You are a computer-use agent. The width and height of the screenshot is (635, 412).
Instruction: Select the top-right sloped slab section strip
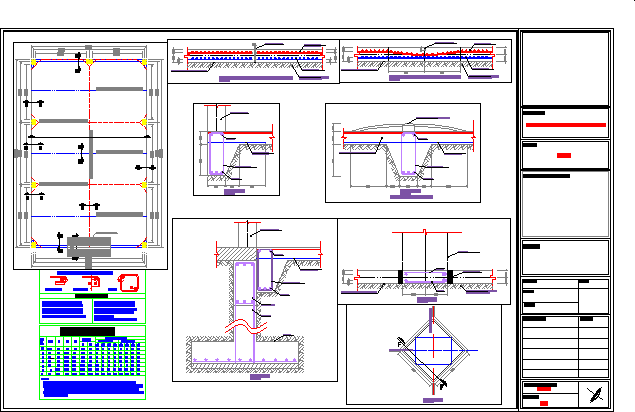[426, 59]
